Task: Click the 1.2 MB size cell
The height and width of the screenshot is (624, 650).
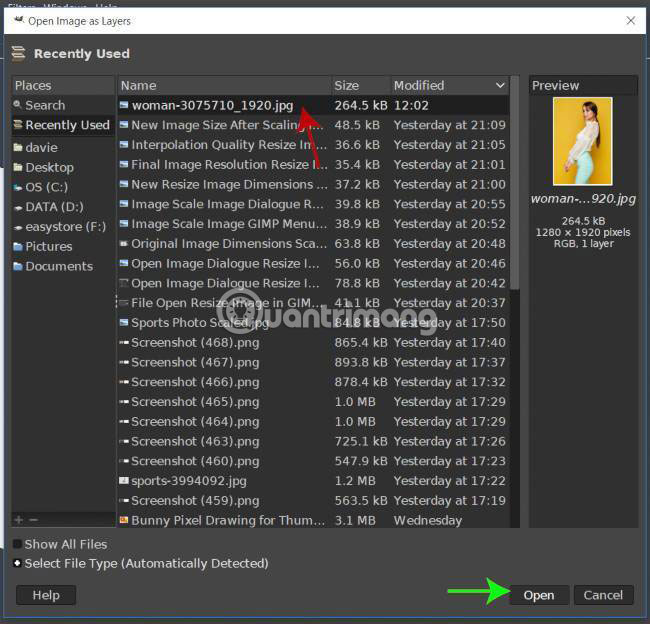Action: [355, 481]
